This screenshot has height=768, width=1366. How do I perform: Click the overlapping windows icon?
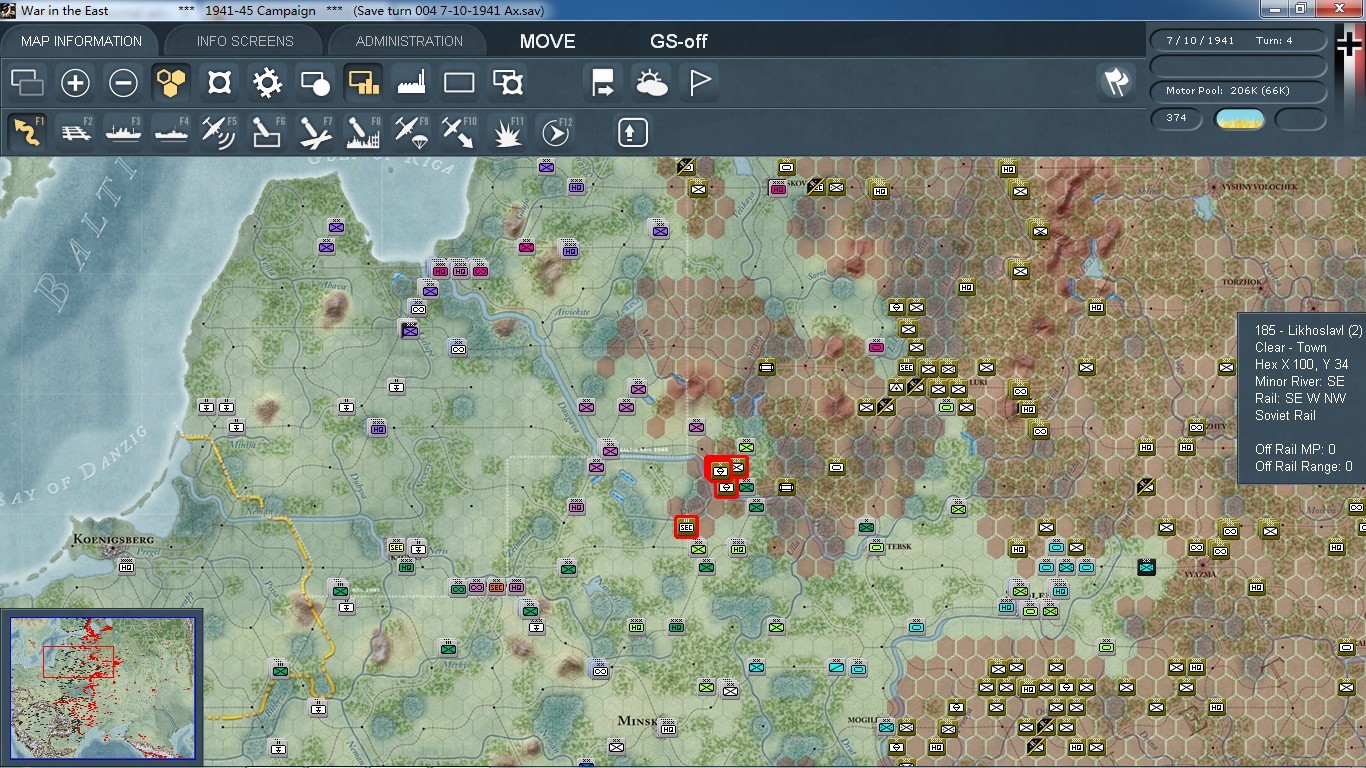tap(27, 83)
